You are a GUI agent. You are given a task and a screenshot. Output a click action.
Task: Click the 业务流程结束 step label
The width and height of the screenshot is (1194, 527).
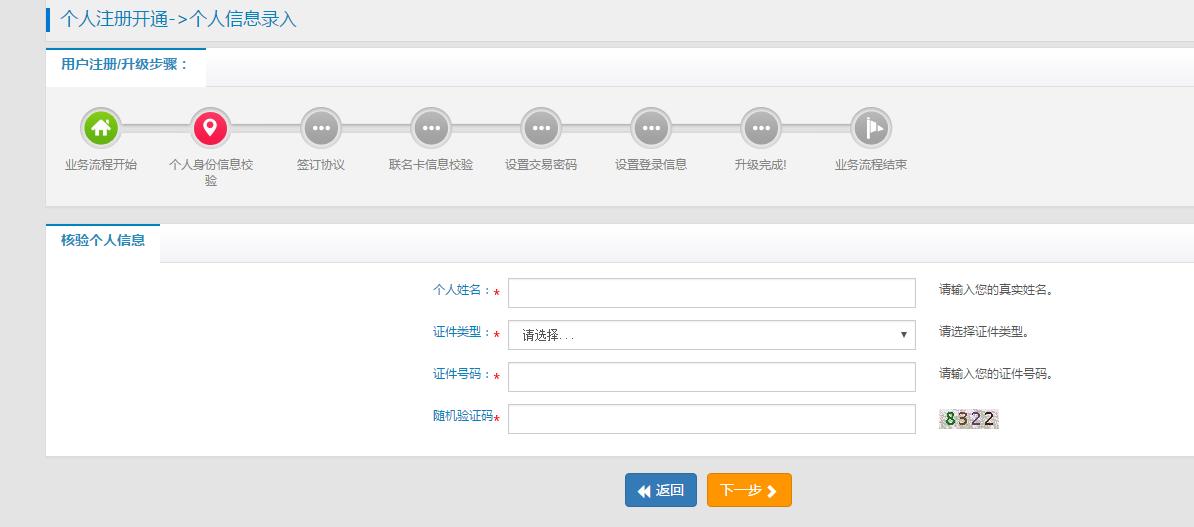coord(871,164)
